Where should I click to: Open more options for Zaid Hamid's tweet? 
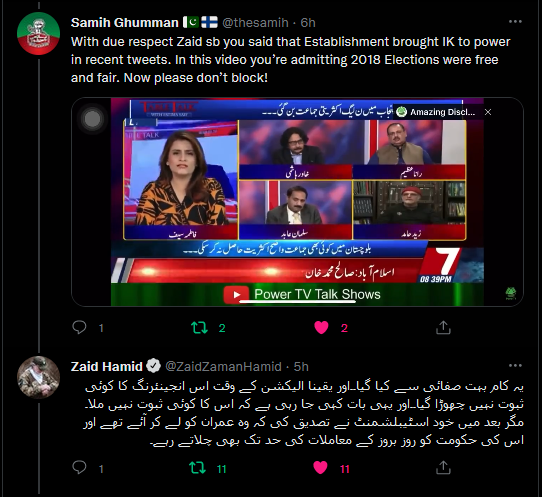point(515,366)
